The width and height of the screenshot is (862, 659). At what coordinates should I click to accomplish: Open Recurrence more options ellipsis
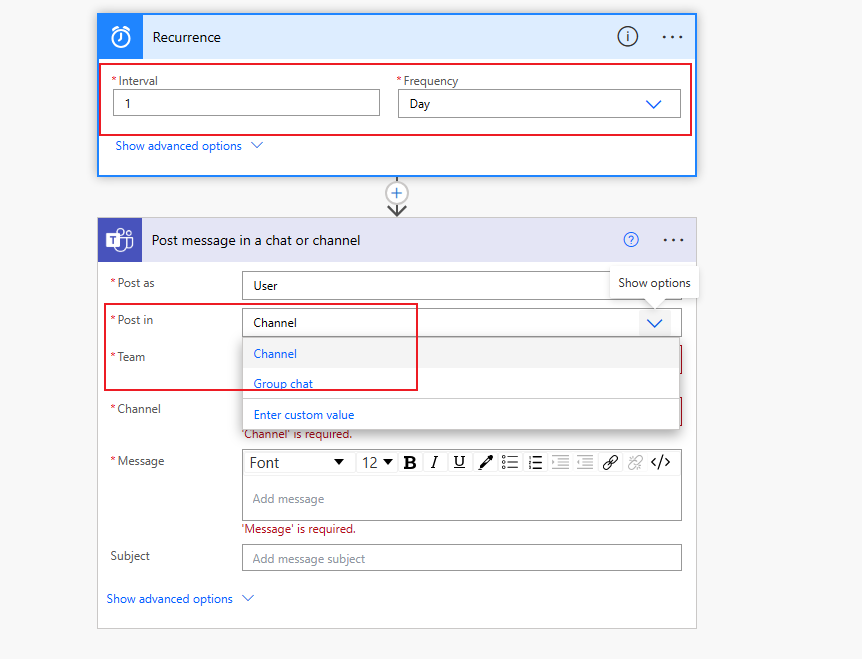coord(672,37)
